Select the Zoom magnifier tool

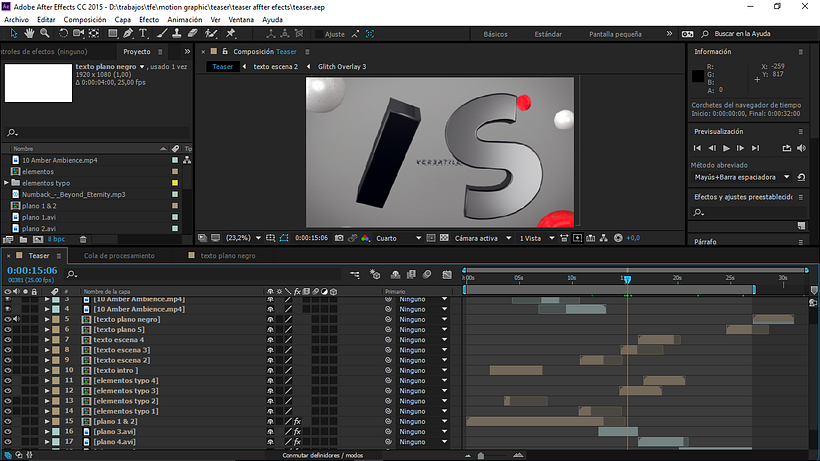pos(44,33)
